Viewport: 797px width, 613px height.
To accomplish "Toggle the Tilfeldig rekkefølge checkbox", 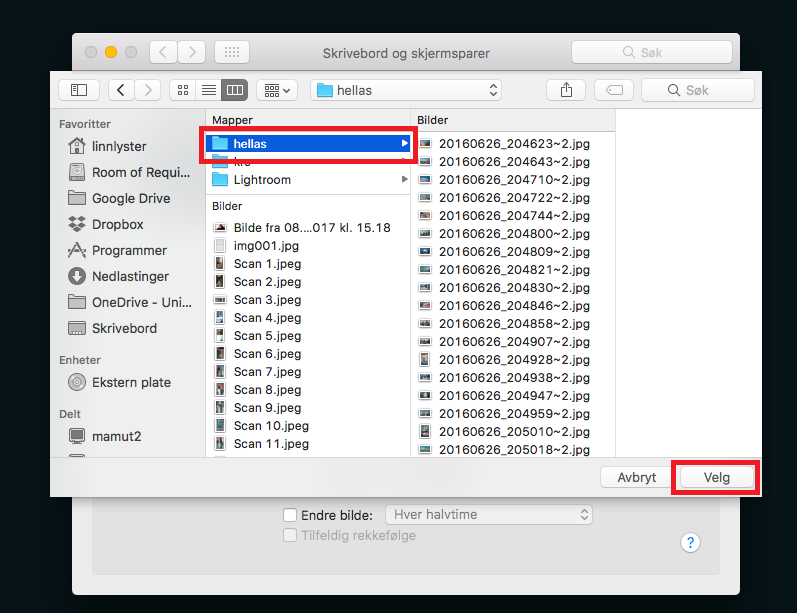I will [x=290, y=535].
